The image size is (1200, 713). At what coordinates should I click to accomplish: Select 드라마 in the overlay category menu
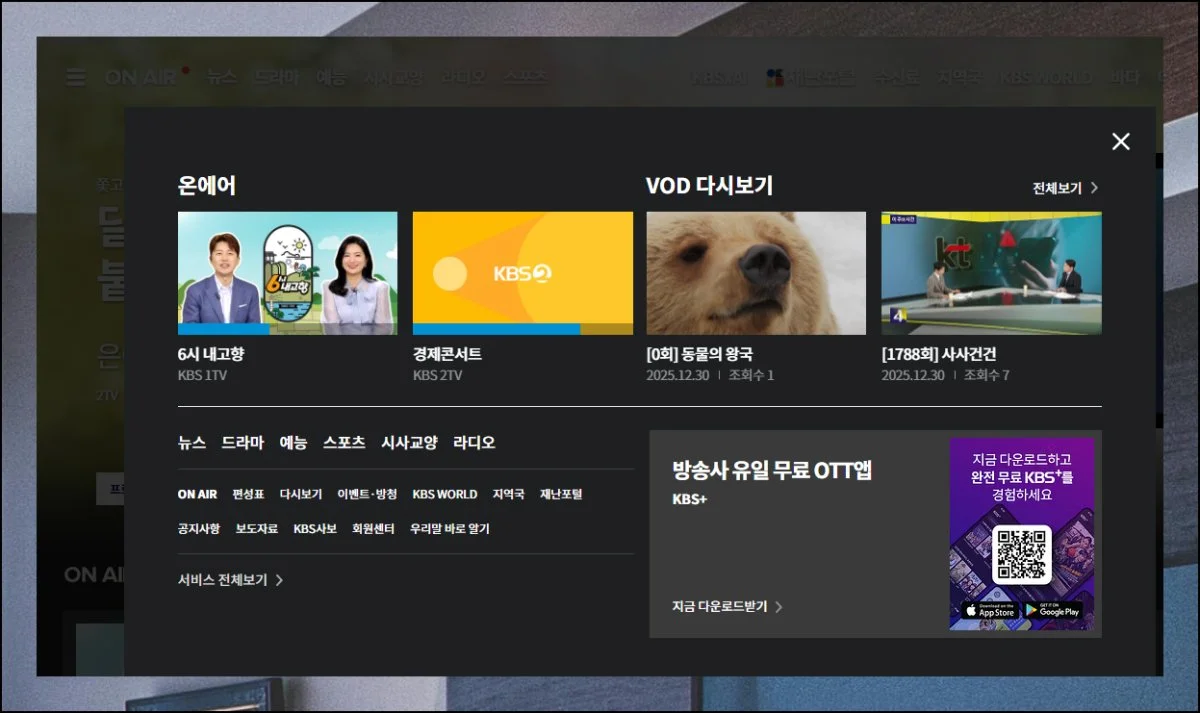242,442
